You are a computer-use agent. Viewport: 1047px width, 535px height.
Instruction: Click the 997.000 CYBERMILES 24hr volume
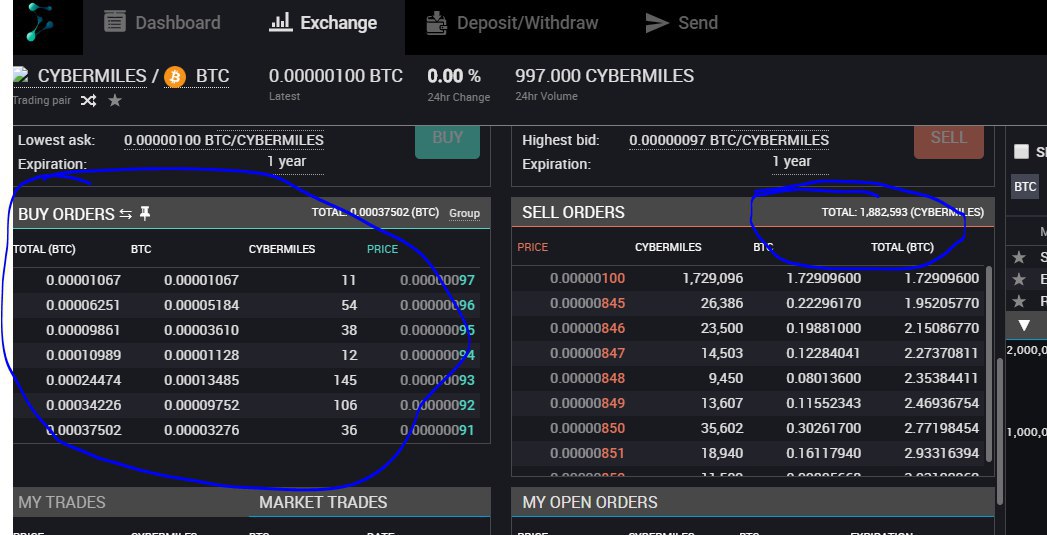tap(604, 76)
